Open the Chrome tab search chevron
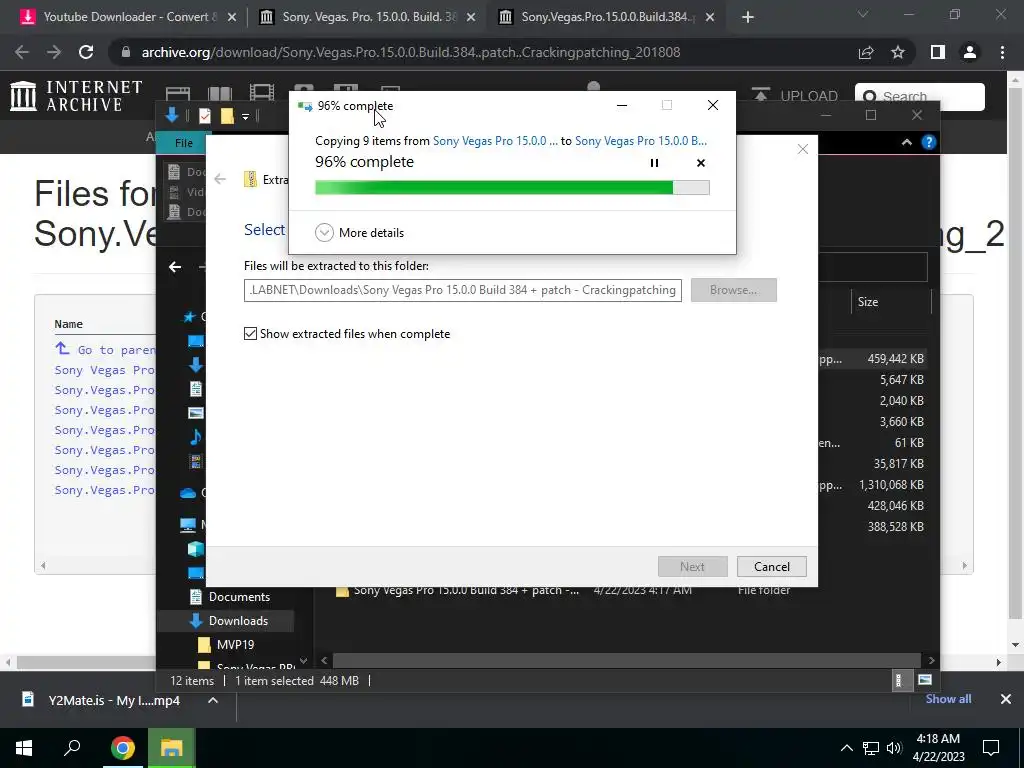This screenshot has height=768, width=1024. pos(863,14)
